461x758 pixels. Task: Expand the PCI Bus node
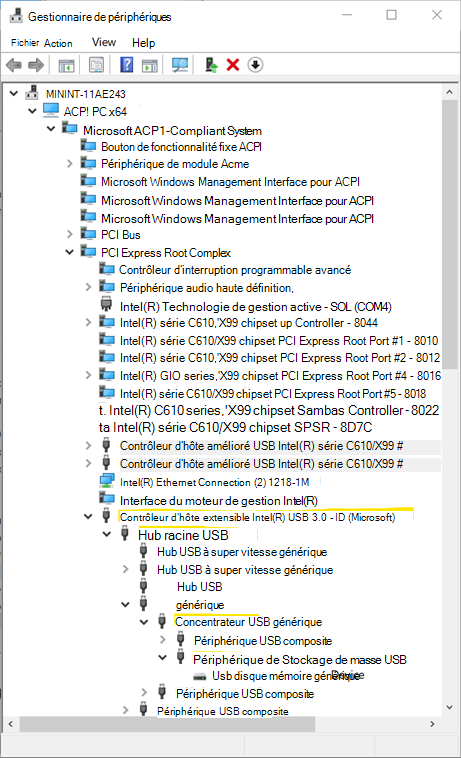coord(70,234)
